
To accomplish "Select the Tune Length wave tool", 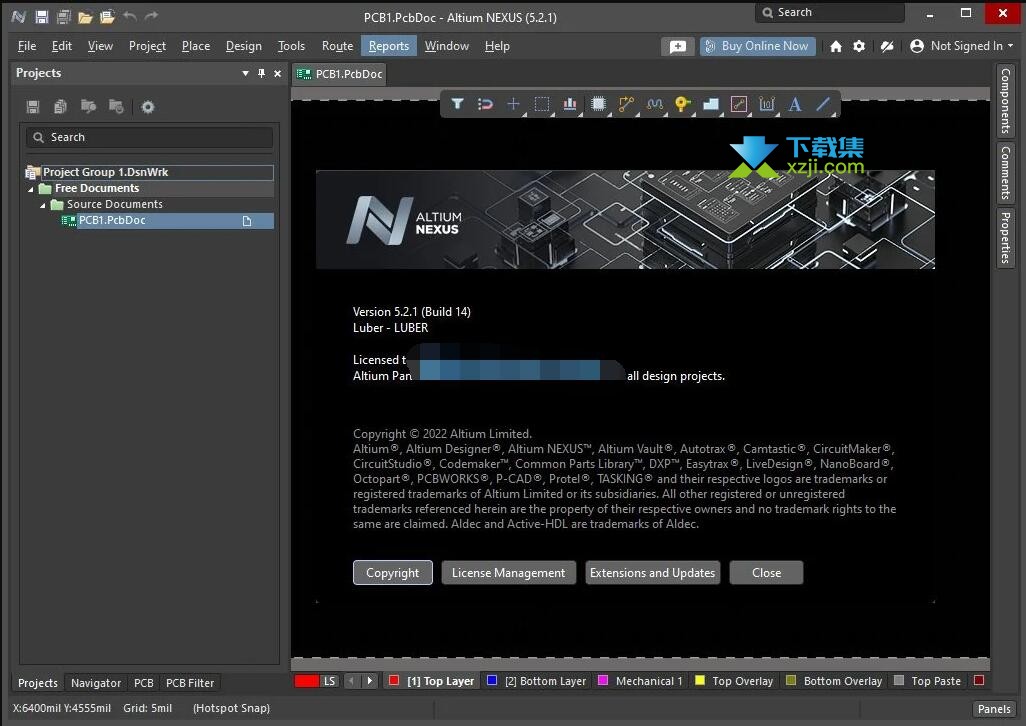I will 654,104.
